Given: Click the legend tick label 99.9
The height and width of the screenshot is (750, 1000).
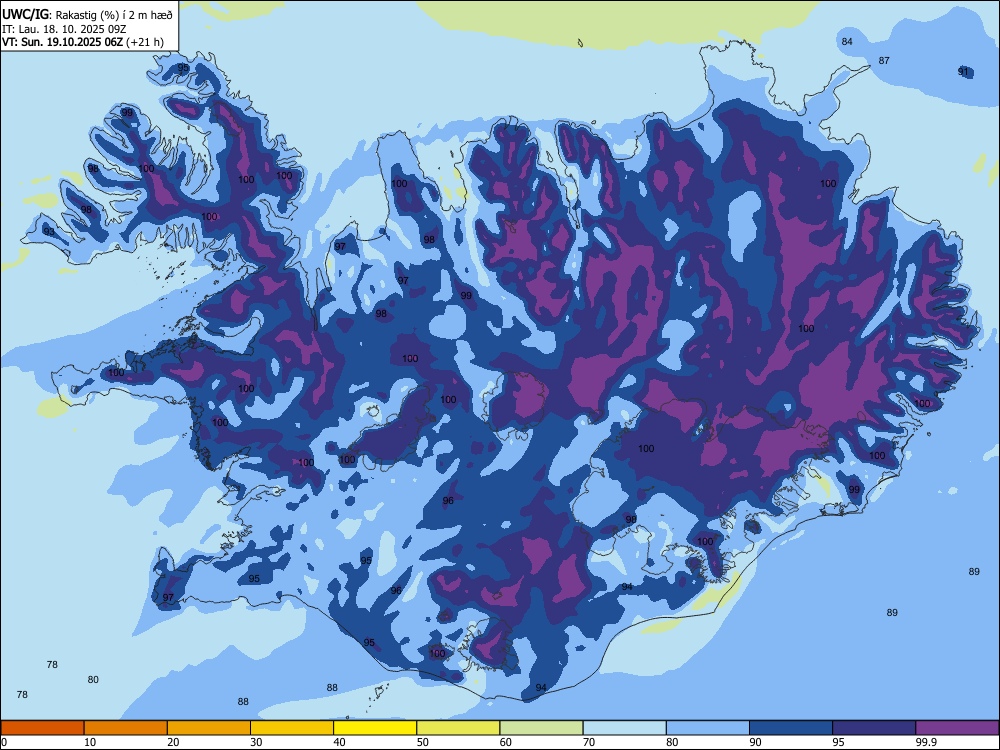Looking at the screenshot, I should coord(926,742).
